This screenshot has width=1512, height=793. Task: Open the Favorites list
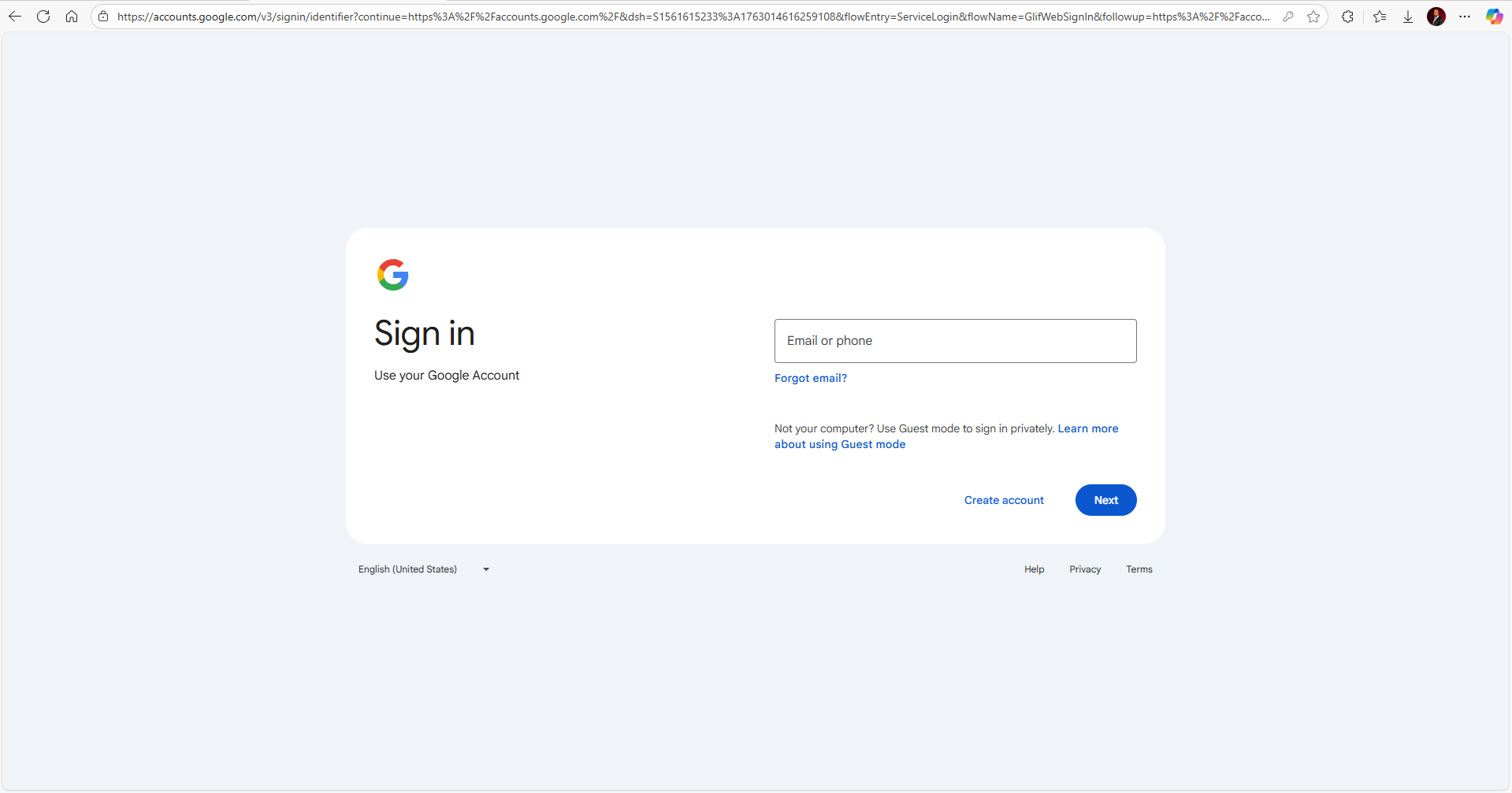(x=1380, y=17)
